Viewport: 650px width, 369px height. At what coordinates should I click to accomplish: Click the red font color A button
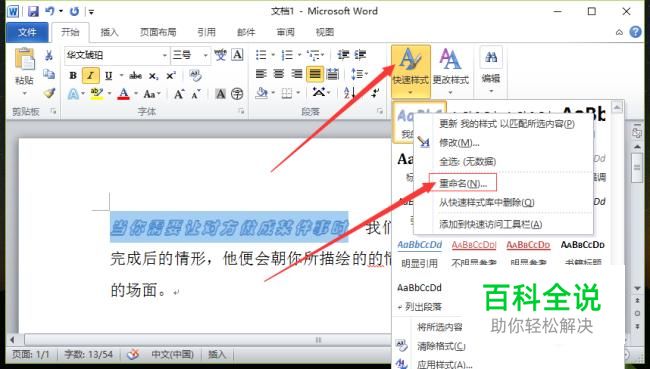tap(124, 94)
